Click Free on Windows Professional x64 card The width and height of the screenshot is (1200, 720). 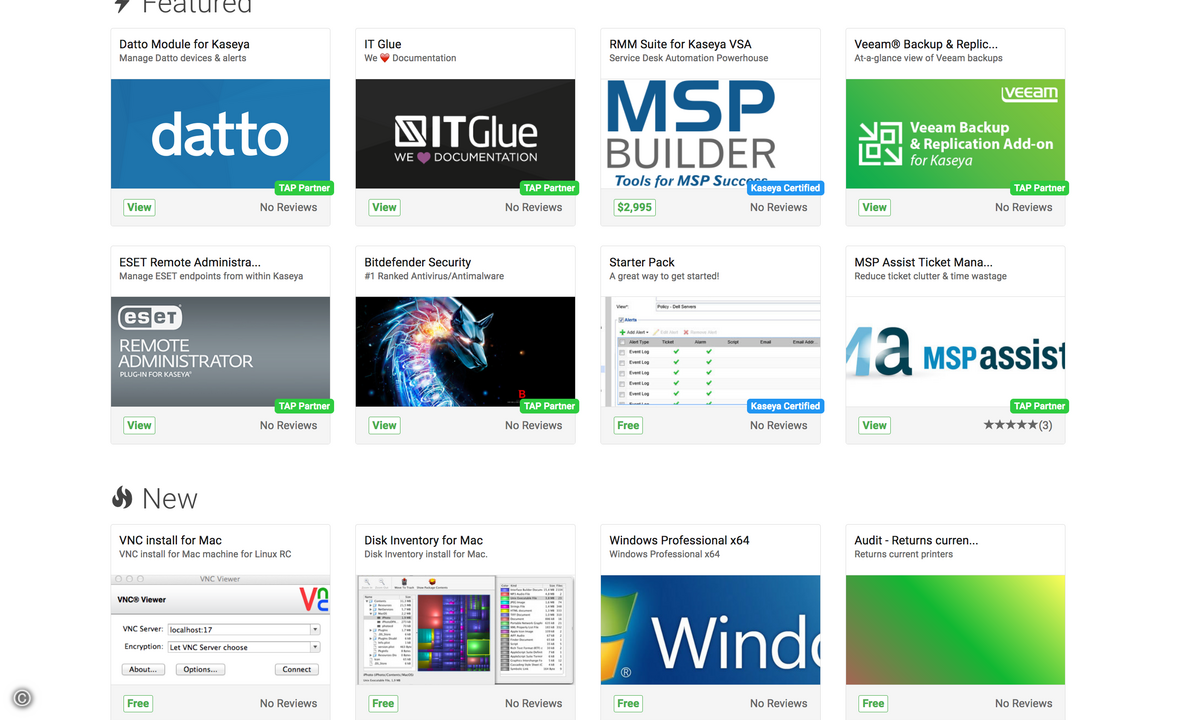628,703
